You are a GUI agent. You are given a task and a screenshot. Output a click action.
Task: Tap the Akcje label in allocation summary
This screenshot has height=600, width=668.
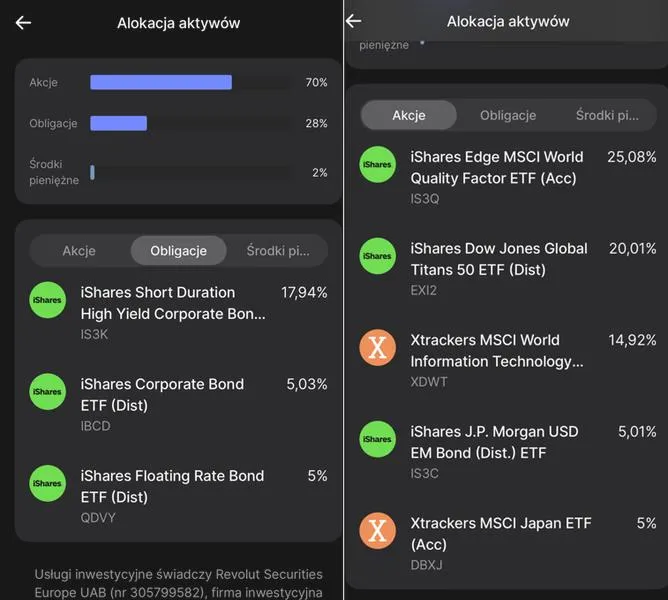pyautogui.click(x=43, y=82)
